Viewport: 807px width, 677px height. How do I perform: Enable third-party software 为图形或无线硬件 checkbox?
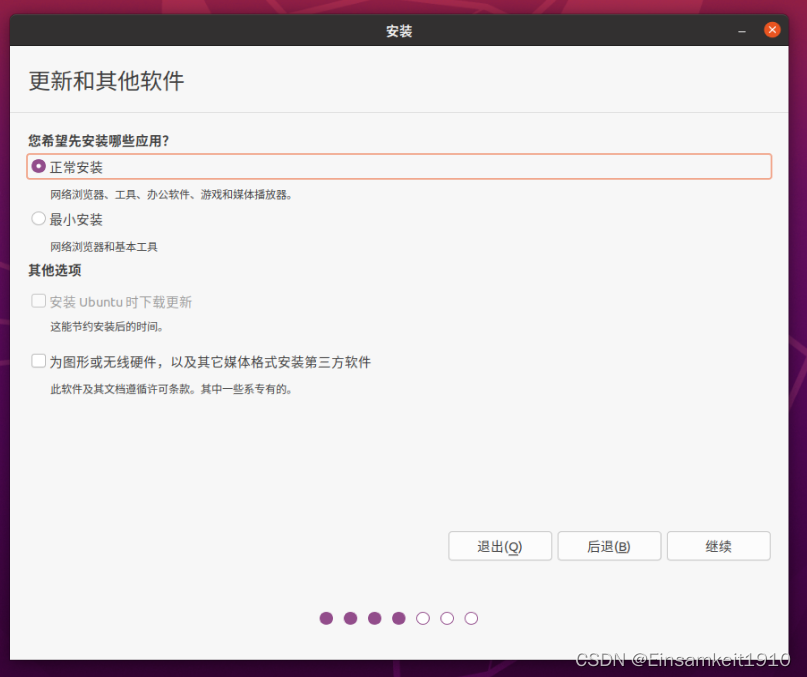click(39, 361)
